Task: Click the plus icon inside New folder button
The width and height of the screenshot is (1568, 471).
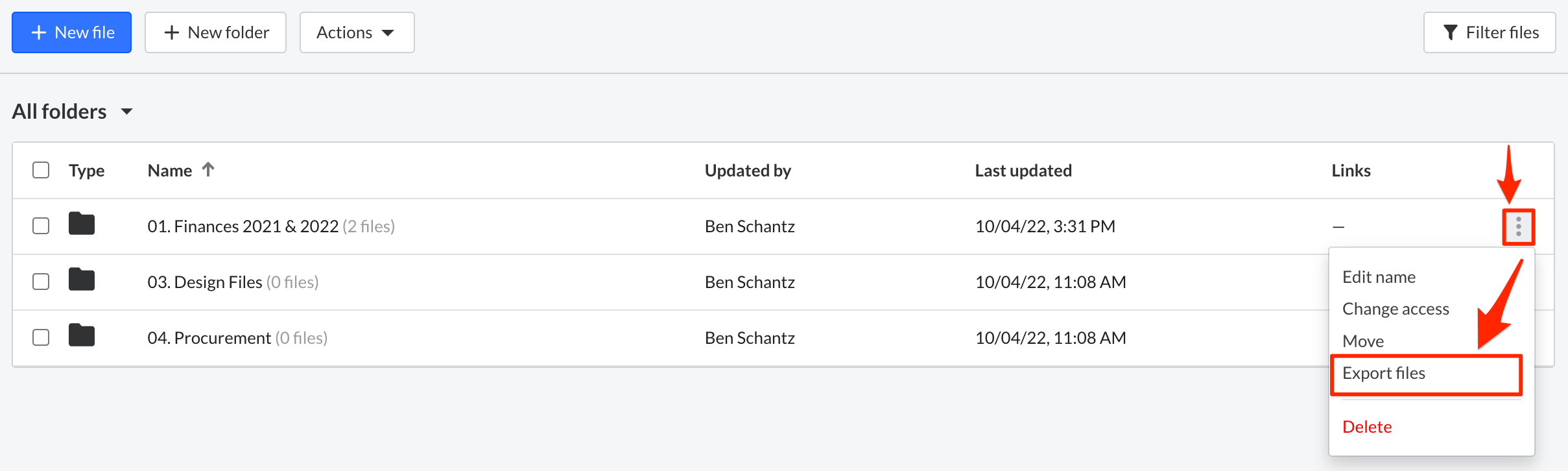Action: 171,32
